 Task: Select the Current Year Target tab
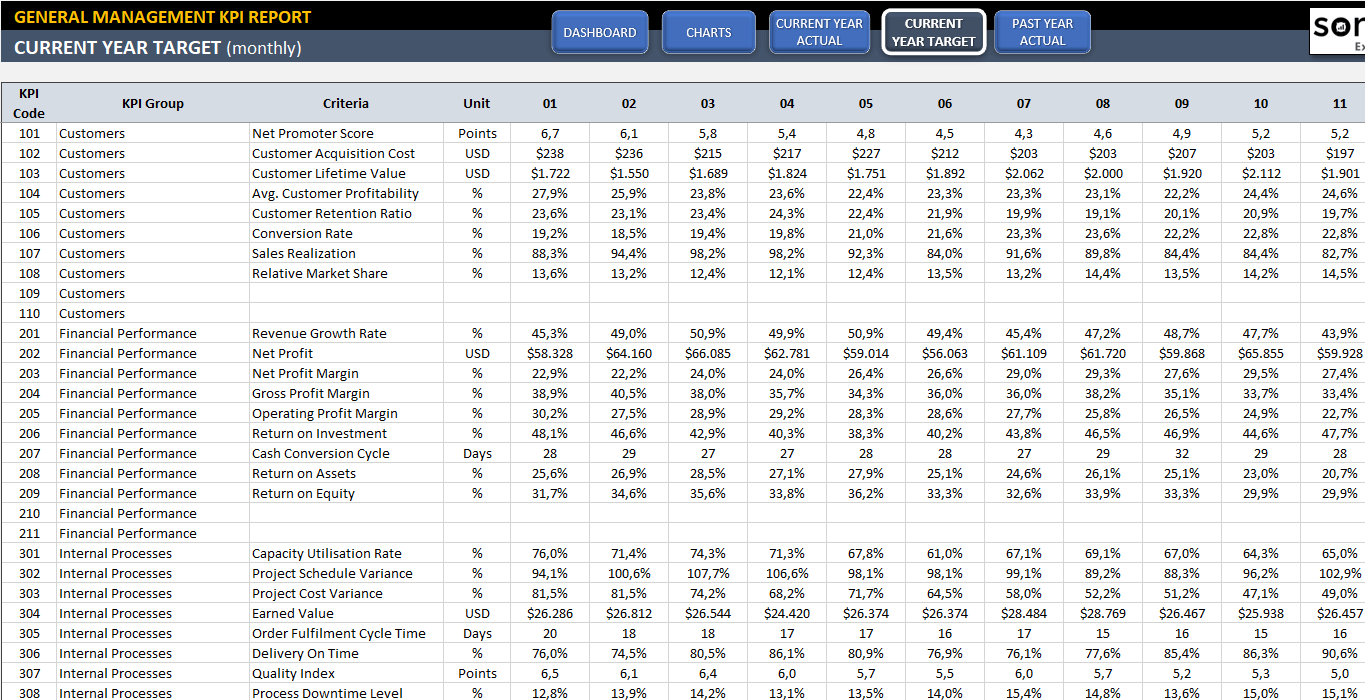pos(933,31)
